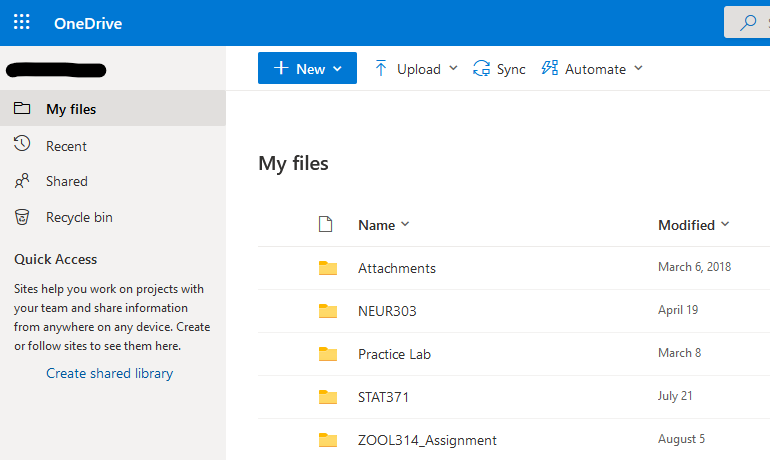Click the Recycle bin icon in sidebar
Viewport: 770px width, 460px height.
pyautogui.click(x=22, y=217)
